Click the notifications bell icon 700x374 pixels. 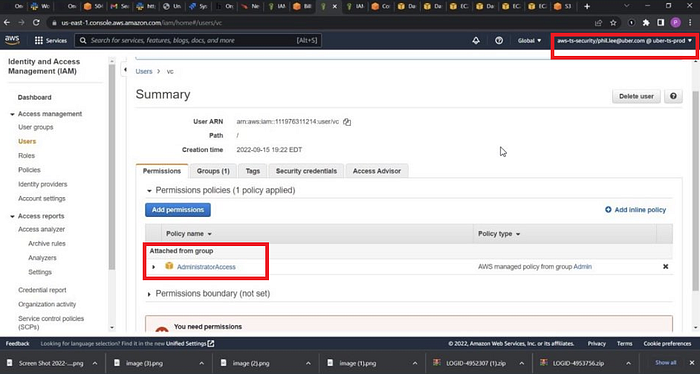pyautogui.click(x=476, y=41)
